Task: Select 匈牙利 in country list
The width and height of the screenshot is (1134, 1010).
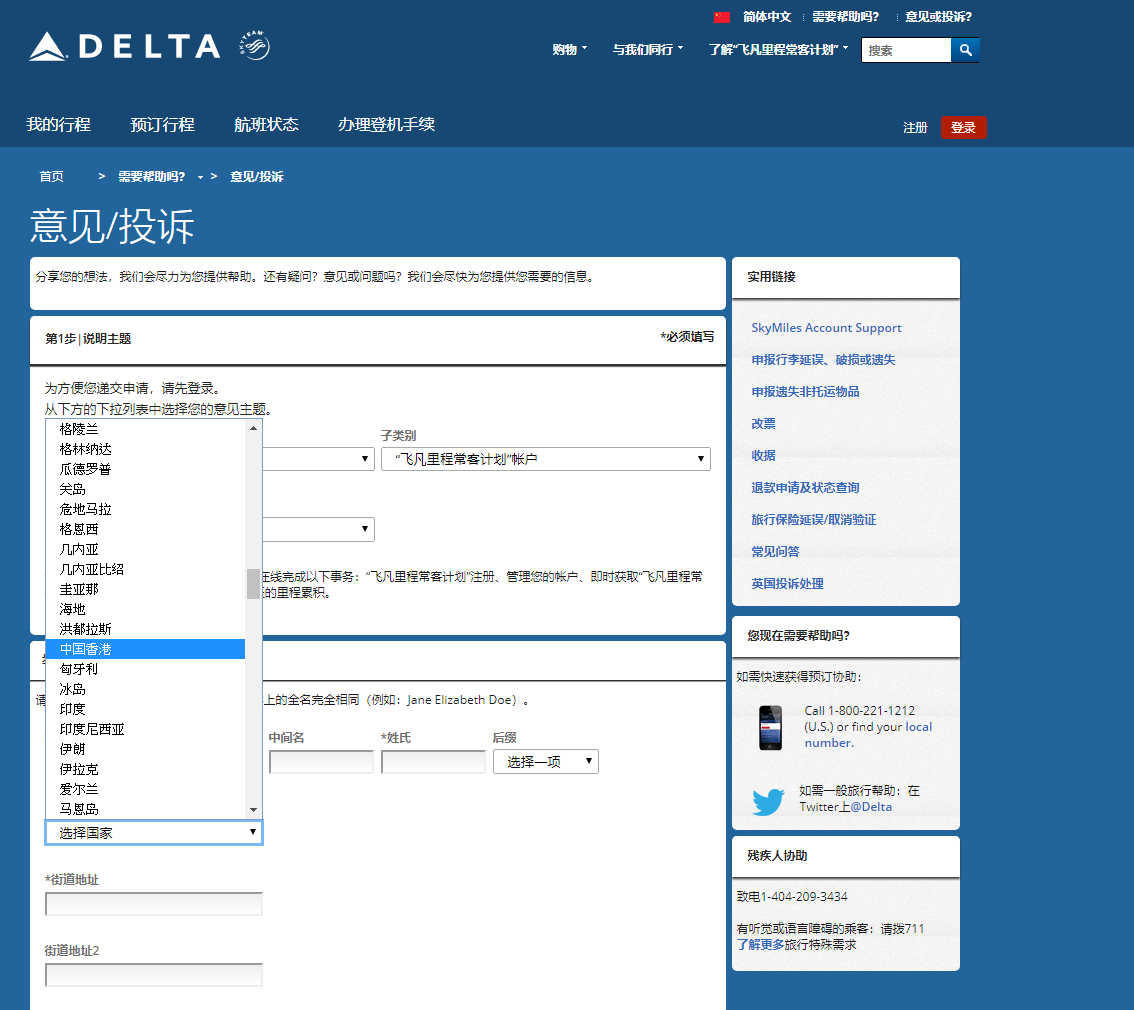Action: (x=145, y=669)
